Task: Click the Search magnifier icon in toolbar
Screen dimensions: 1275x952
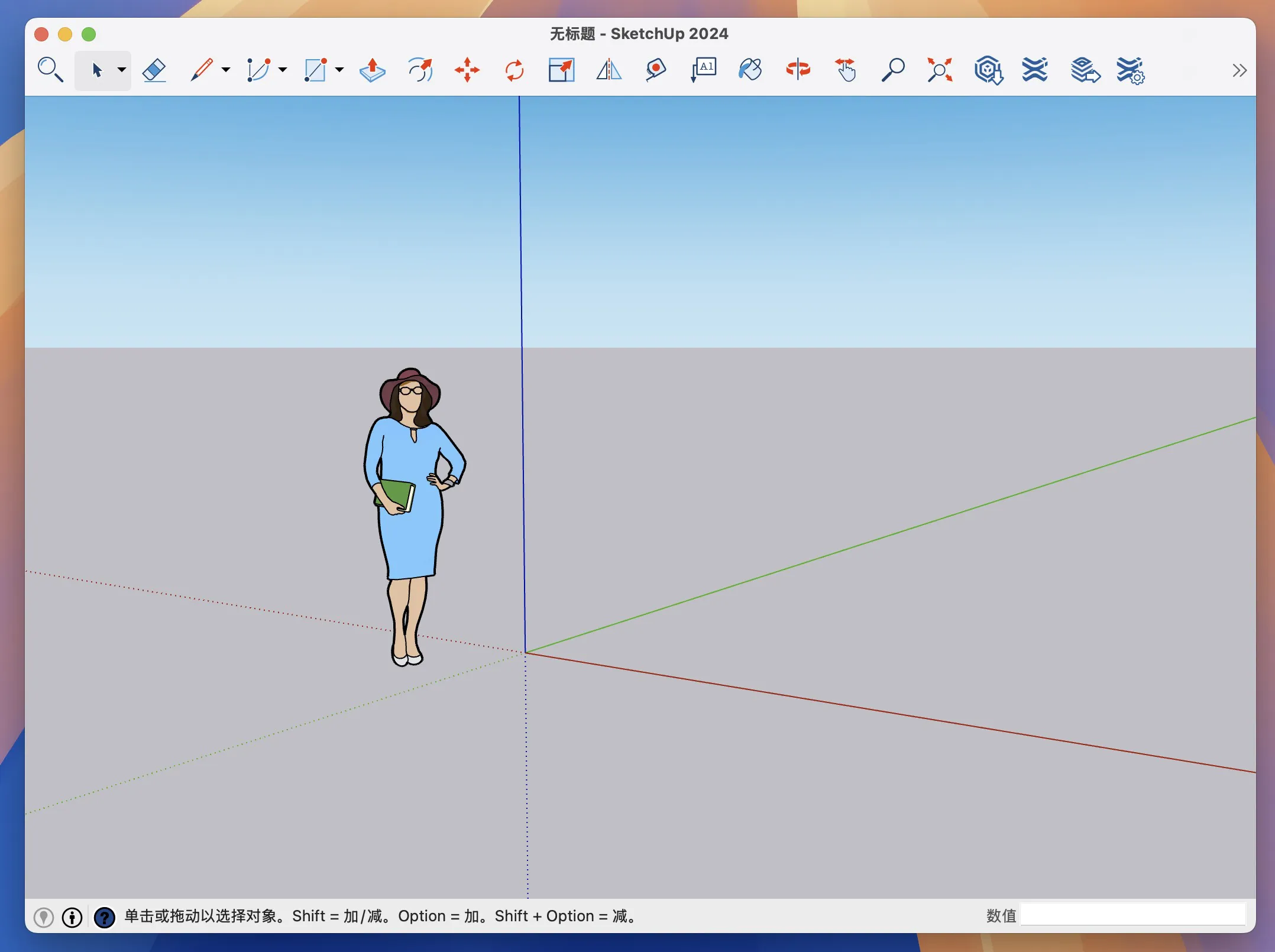Action: 50,70
